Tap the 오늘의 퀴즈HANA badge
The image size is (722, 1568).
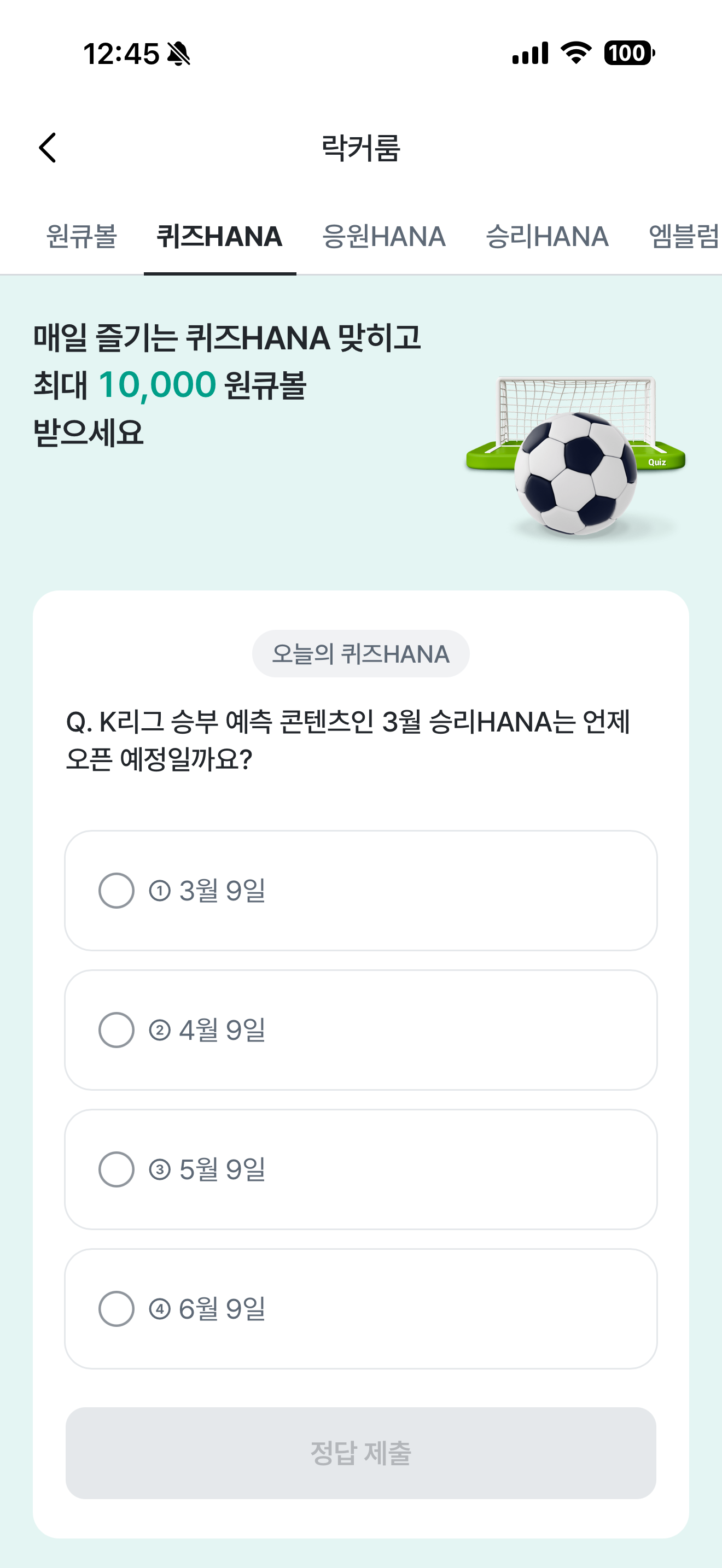[361, 654]
